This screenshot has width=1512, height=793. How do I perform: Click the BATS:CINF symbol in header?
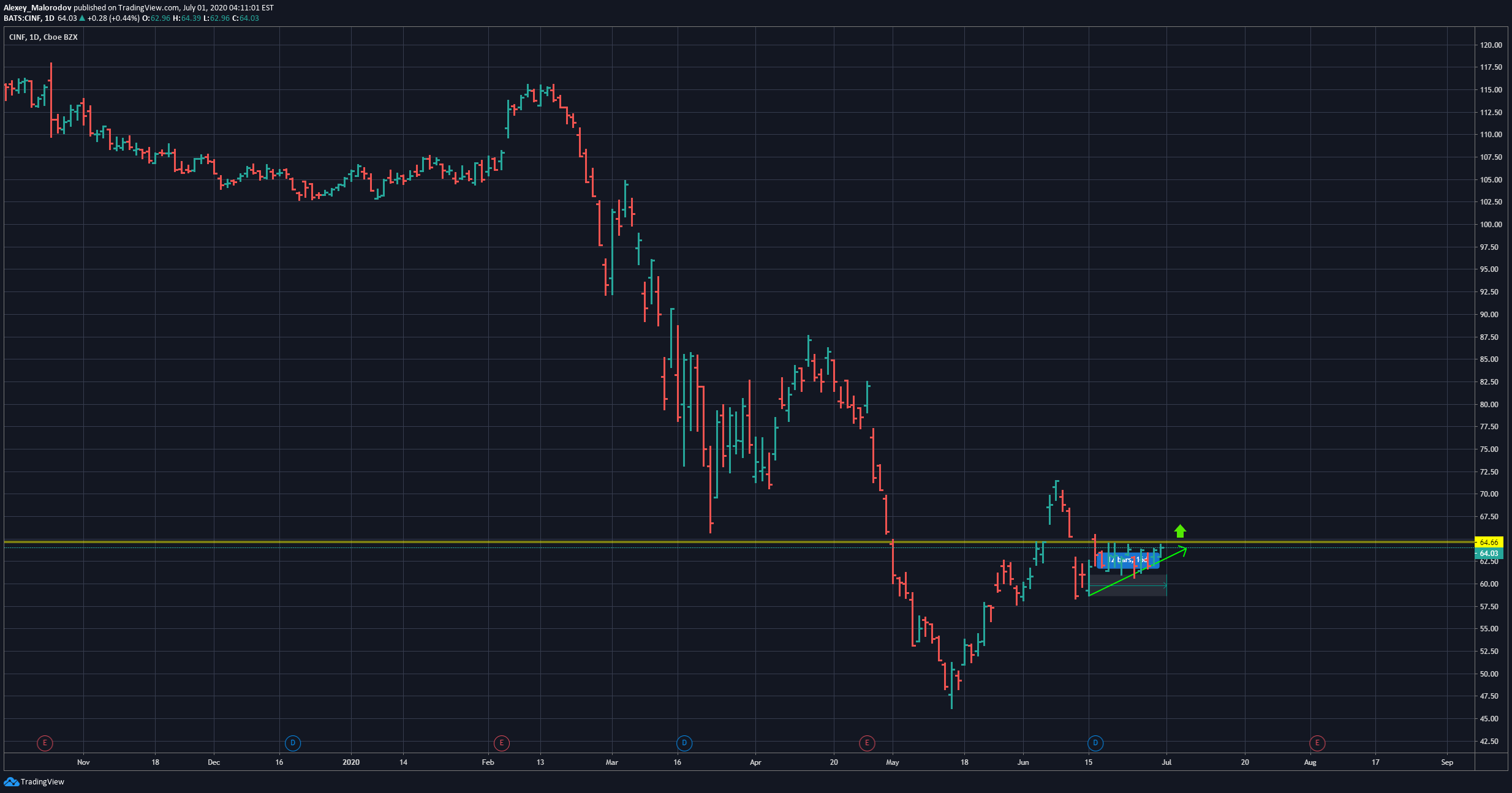click(23, 18)
